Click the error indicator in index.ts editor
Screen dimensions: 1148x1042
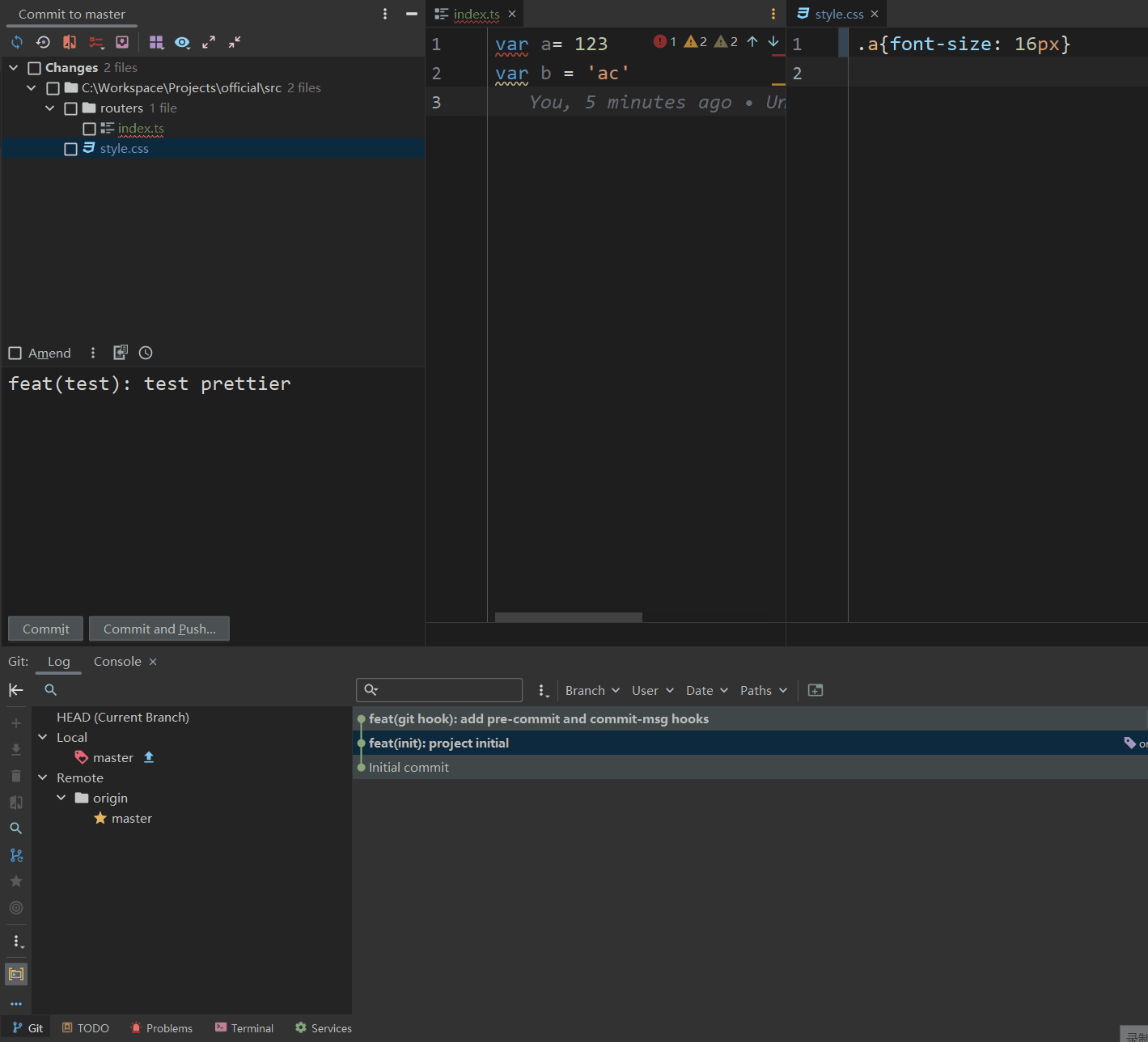[x=664, y=41]
